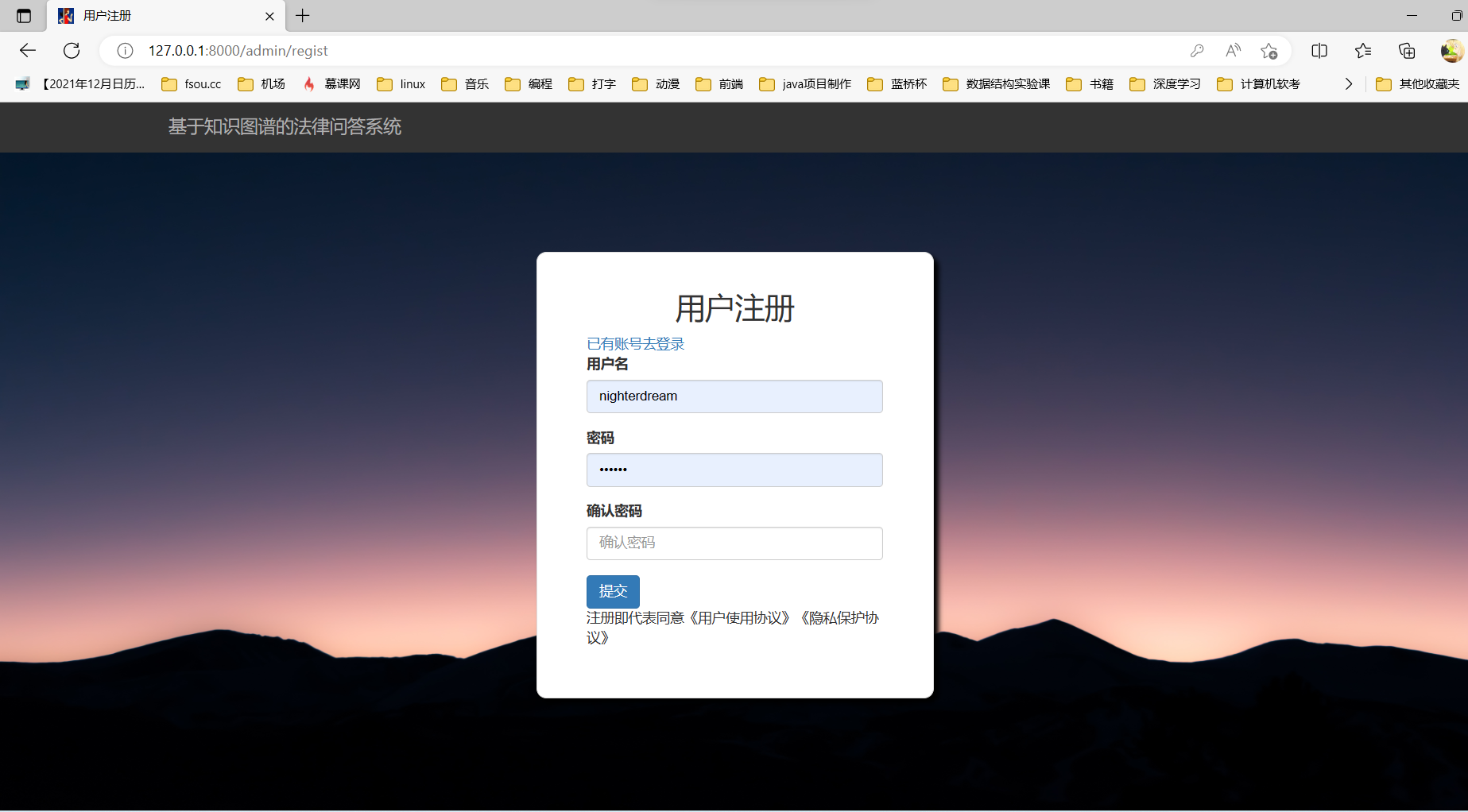Open the 打字 bookmark folder
1468x812 pixels.
pos(592,84)
